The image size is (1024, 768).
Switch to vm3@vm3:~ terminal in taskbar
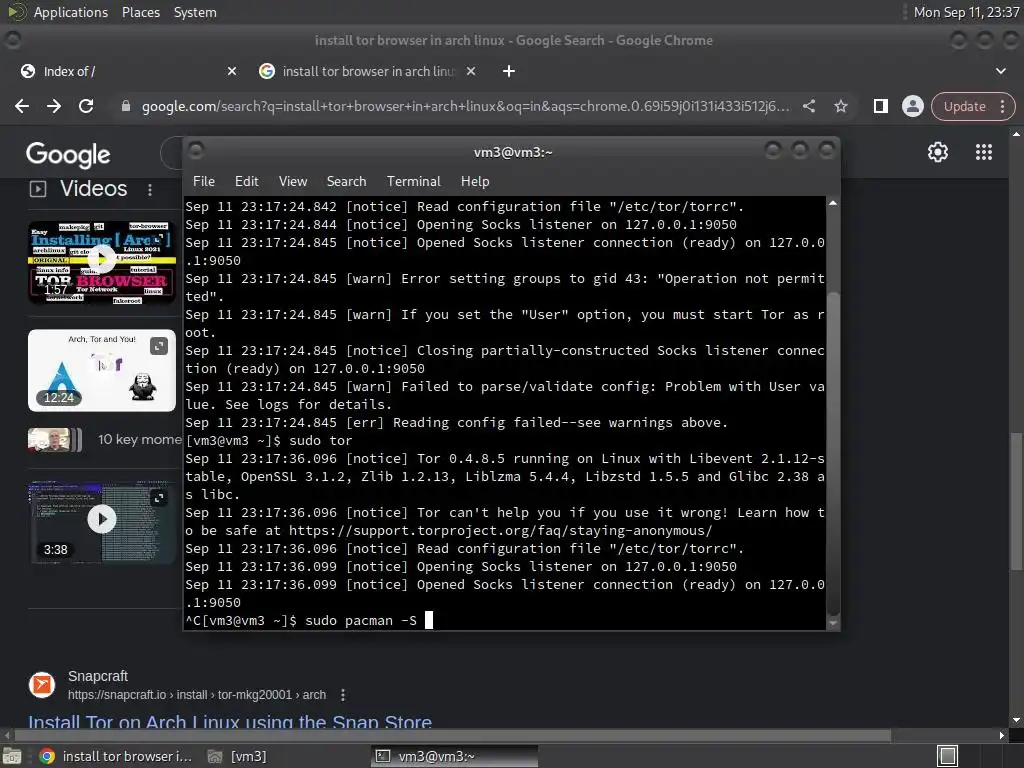point(455,756)
